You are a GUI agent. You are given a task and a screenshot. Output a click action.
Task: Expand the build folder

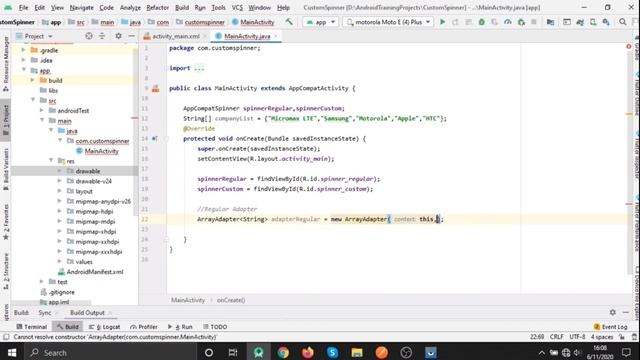click(x=33, y=80)
